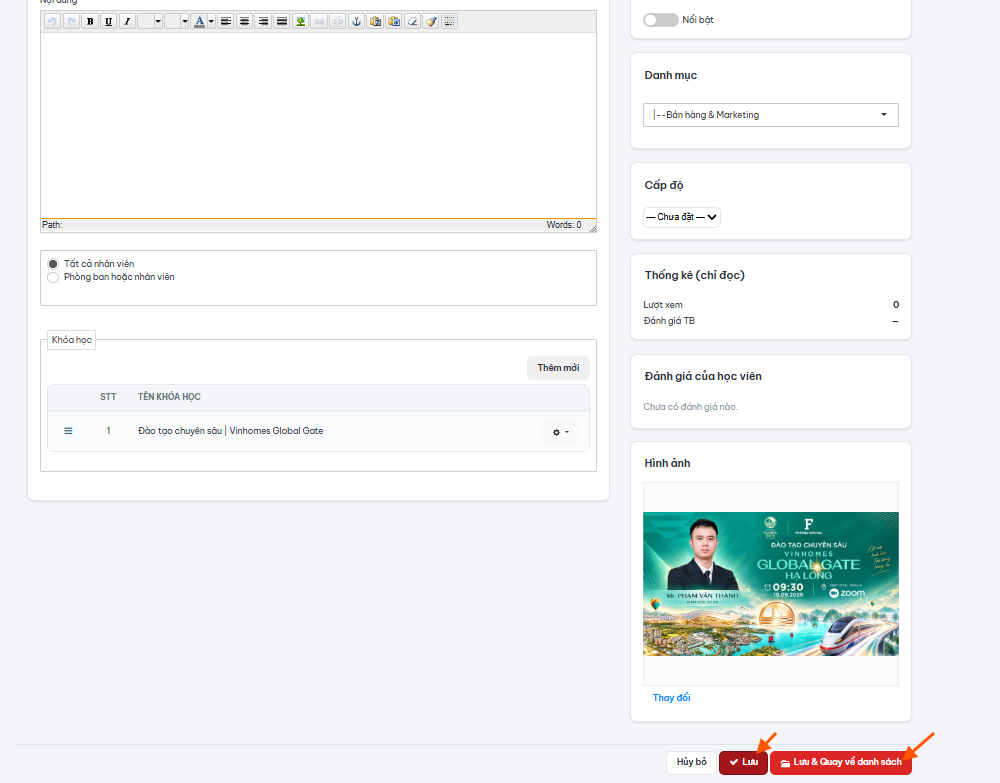Toggle the Nổi bật switch

pos(661,20)
